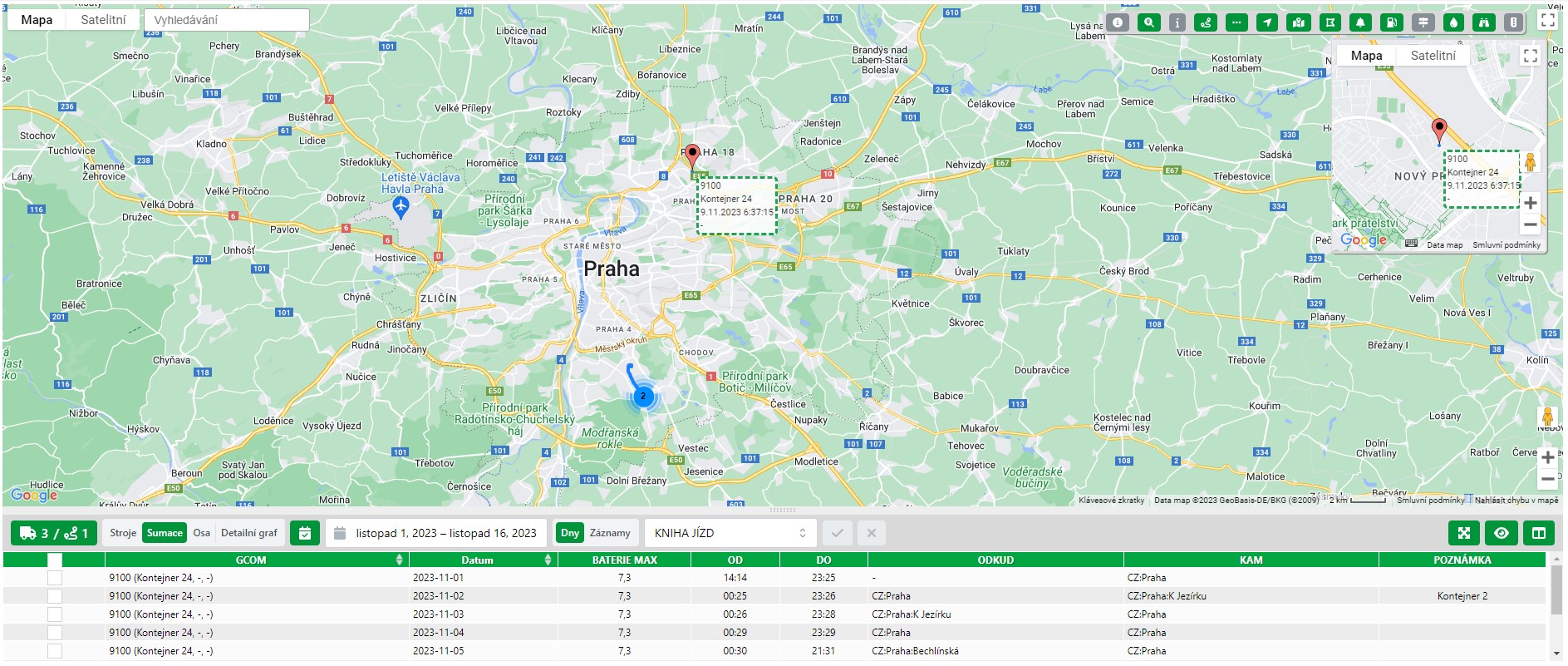Click the BATERIE MAX column header

[624, 560]
